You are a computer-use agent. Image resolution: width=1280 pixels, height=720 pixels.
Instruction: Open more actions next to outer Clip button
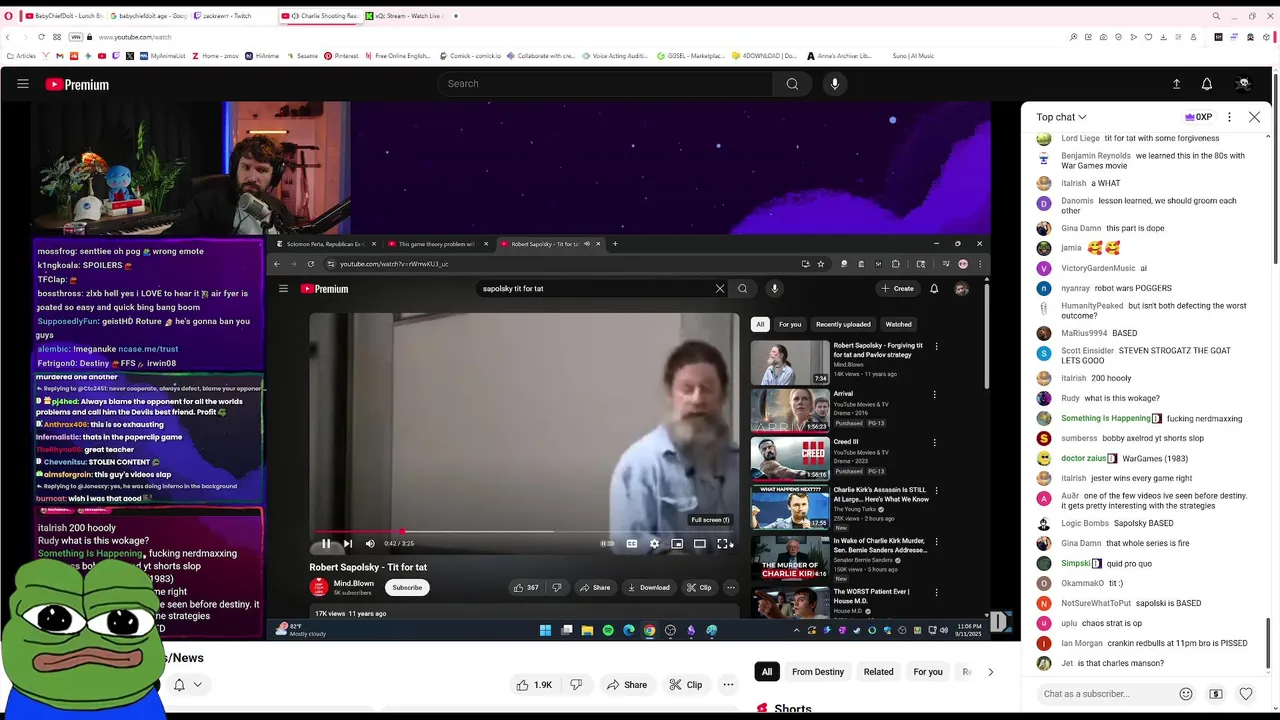(x=728, y=685)
